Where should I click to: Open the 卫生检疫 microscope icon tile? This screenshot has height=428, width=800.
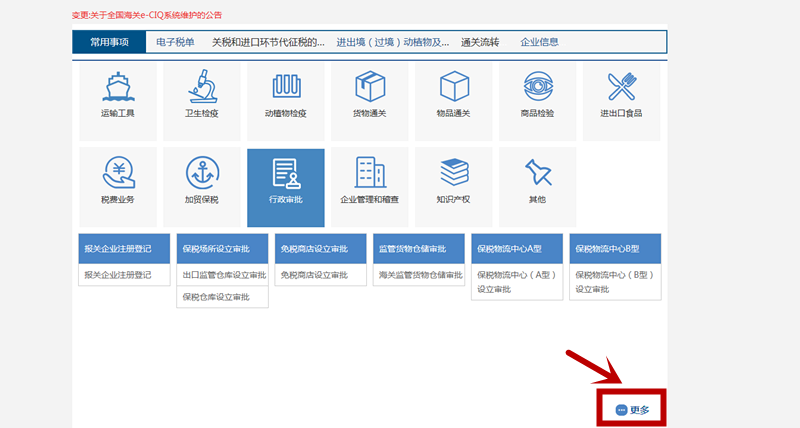click(x=202, y=102)
